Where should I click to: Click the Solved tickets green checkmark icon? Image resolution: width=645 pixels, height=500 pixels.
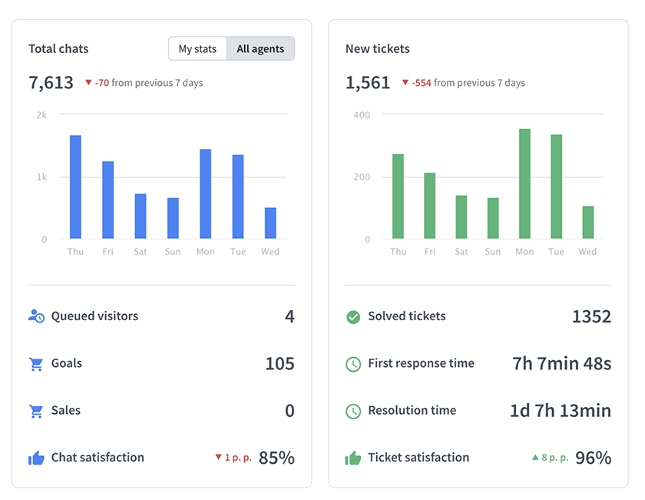353,317
